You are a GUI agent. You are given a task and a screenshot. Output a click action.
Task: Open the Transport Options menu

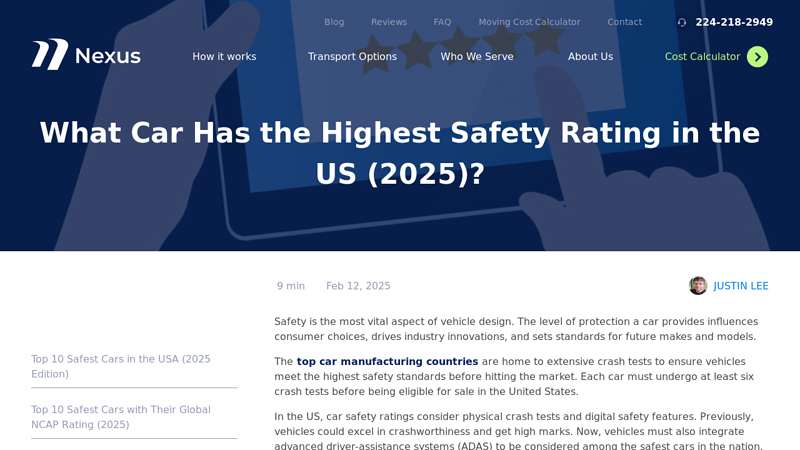pos(352,57)
